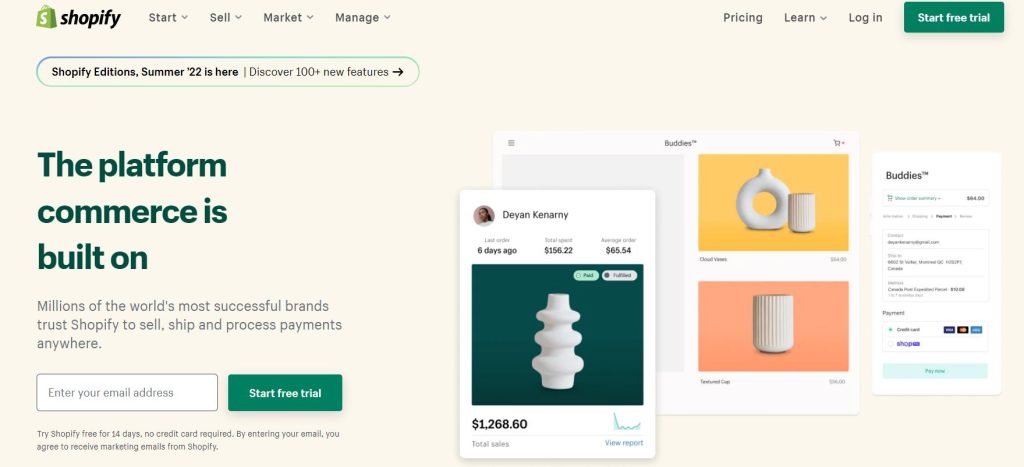Select the Shop Pay radio option
1024x467 pixels.
[x=890, y=344]
